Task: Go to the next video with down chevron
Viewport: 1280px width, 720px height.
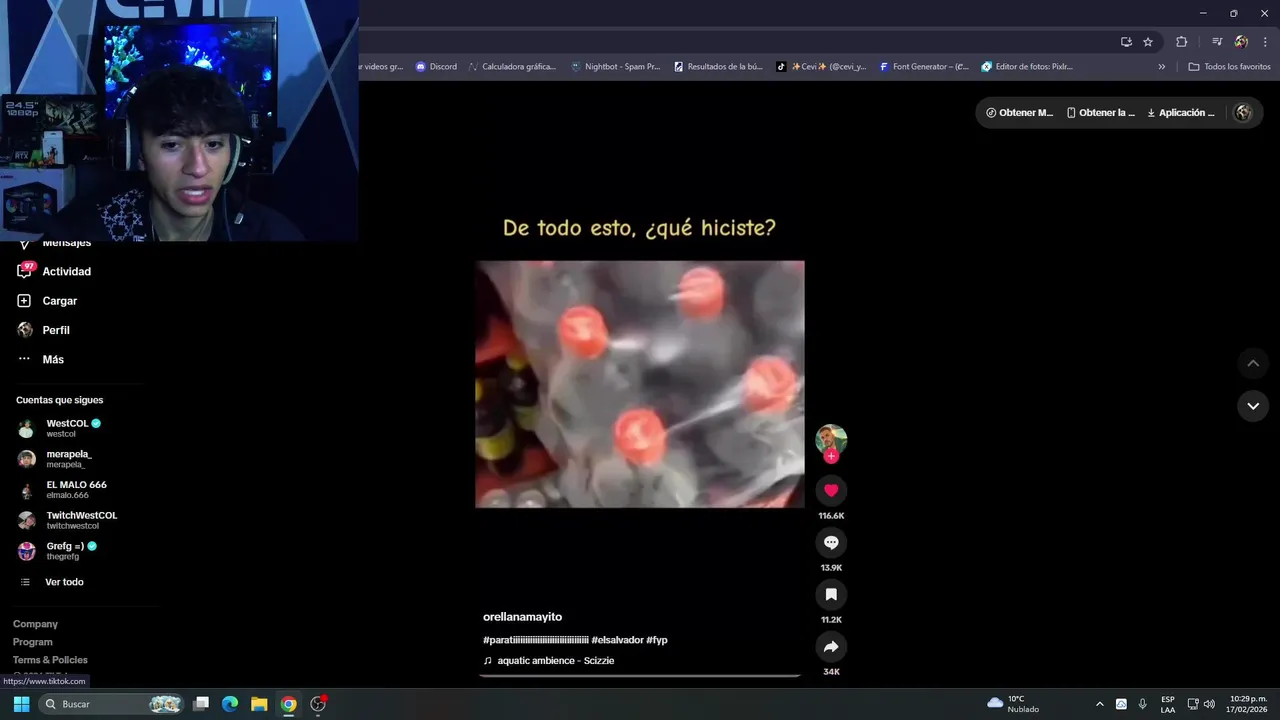Action: [1253, 406]
